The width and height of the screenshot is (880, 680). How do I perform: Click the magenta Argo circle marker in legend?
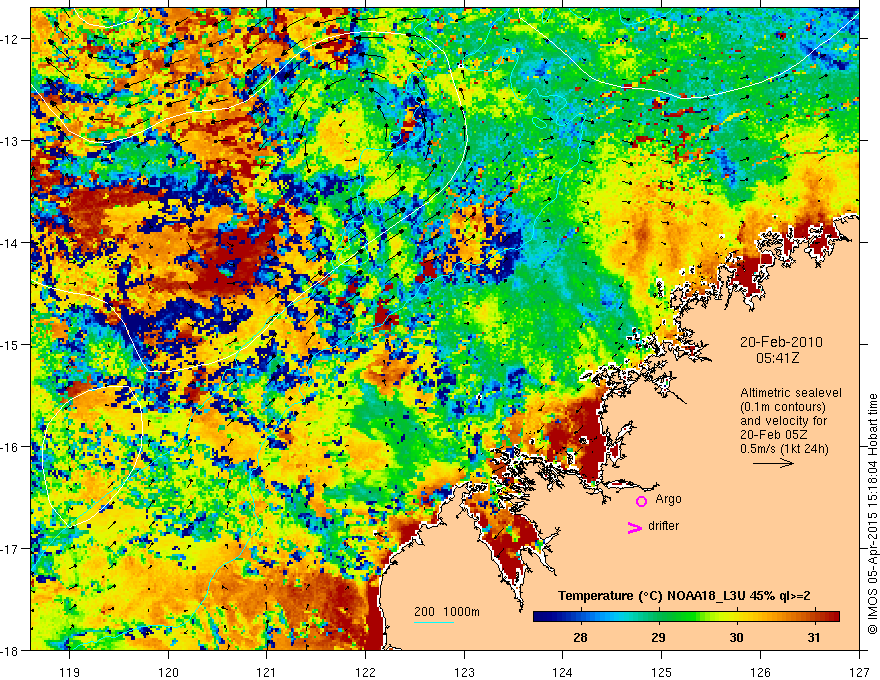coord(641,501)
